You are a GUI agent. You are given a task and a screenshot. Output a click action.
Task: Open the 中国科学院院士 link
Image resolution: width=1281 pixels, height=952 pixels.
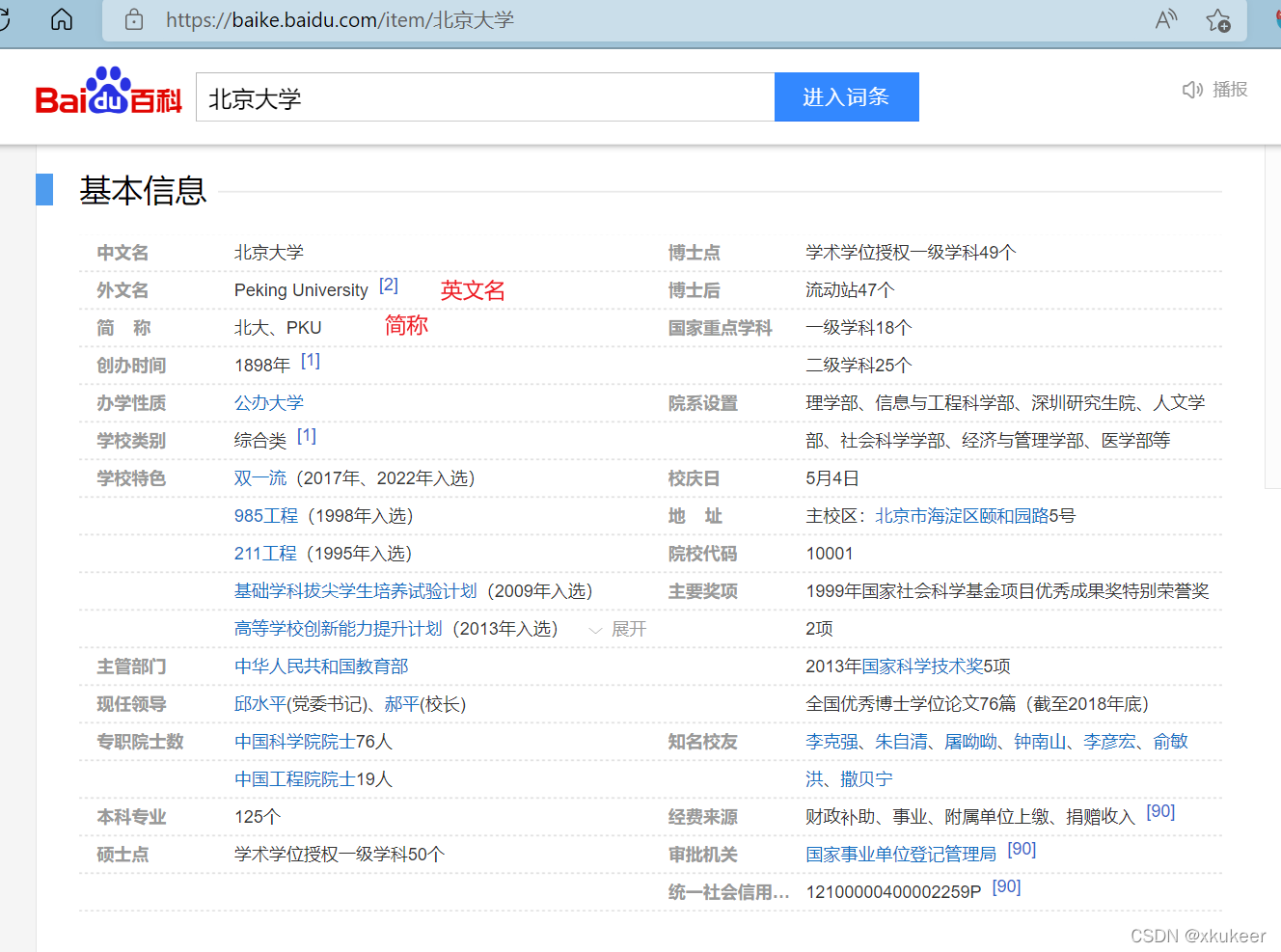[x=295, y=742]
